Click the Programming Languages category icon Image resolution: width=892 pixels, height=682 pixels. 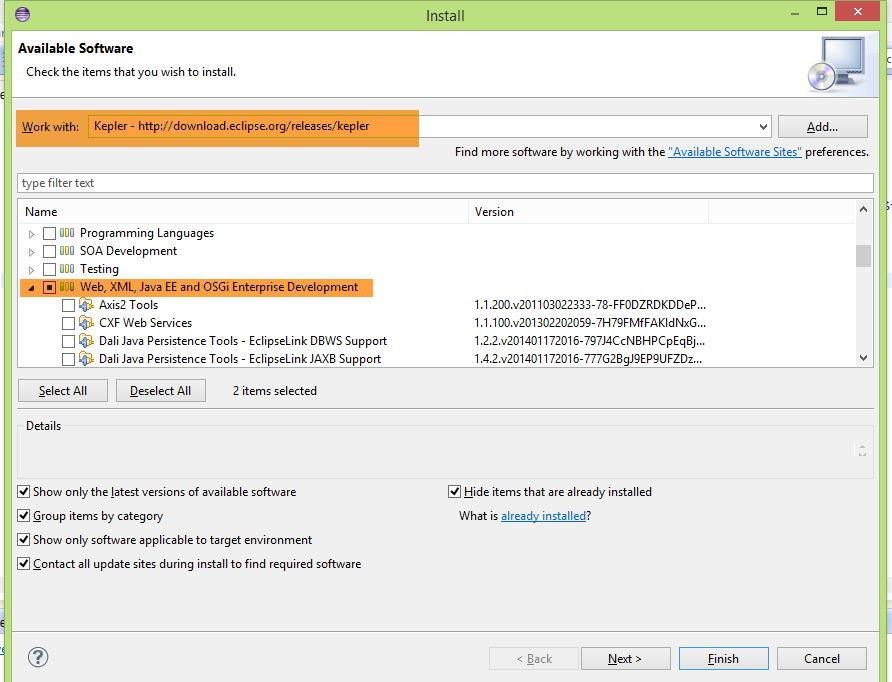tap(68, 233)
